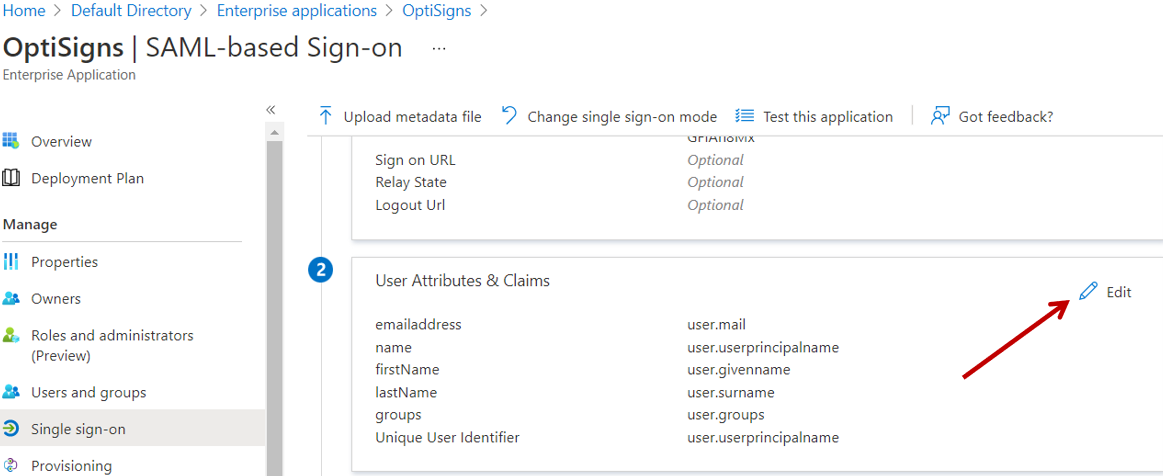This screenshot has width=1163, height=476.
Task: Click the Got feedback person icon
Action: tap(940, 116)
